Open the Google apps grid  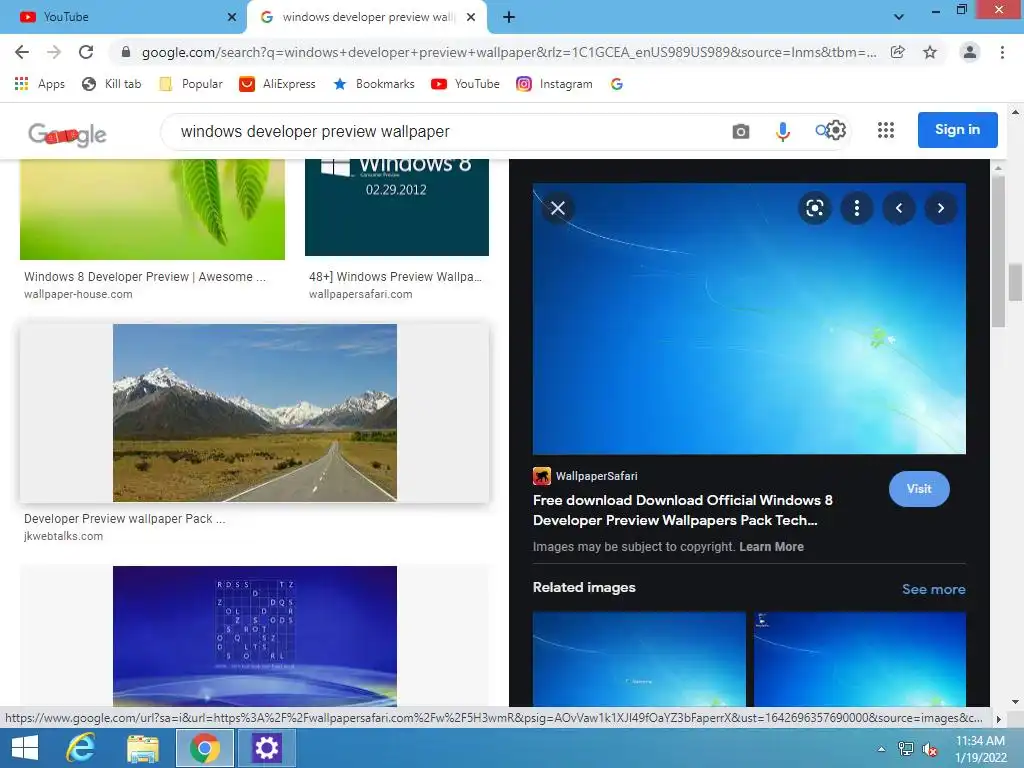(886, 130)
